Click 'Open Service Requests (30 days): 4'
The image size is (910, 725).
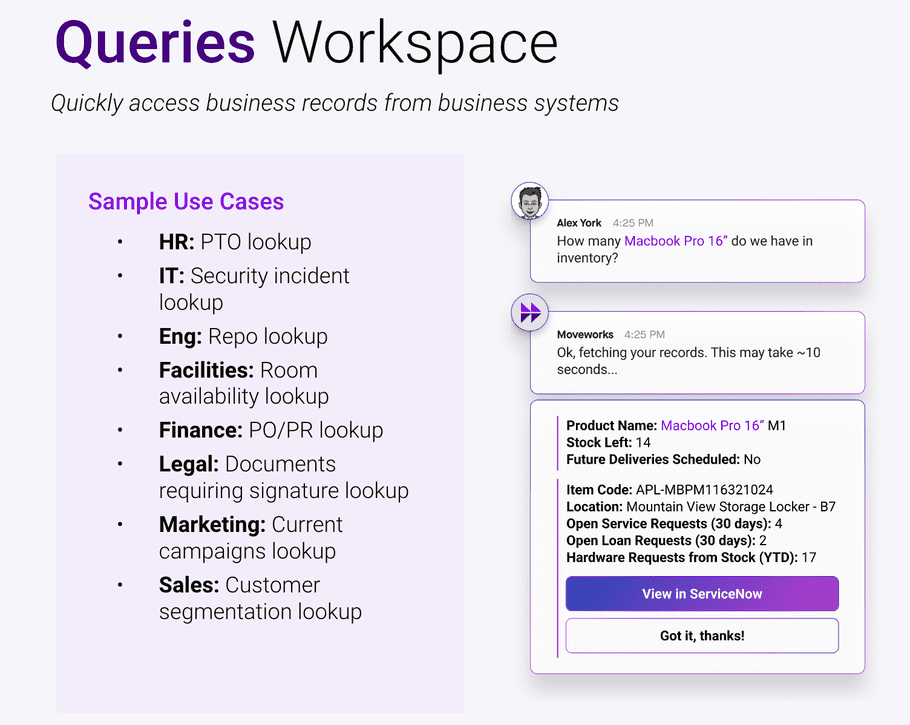[674, 524]
